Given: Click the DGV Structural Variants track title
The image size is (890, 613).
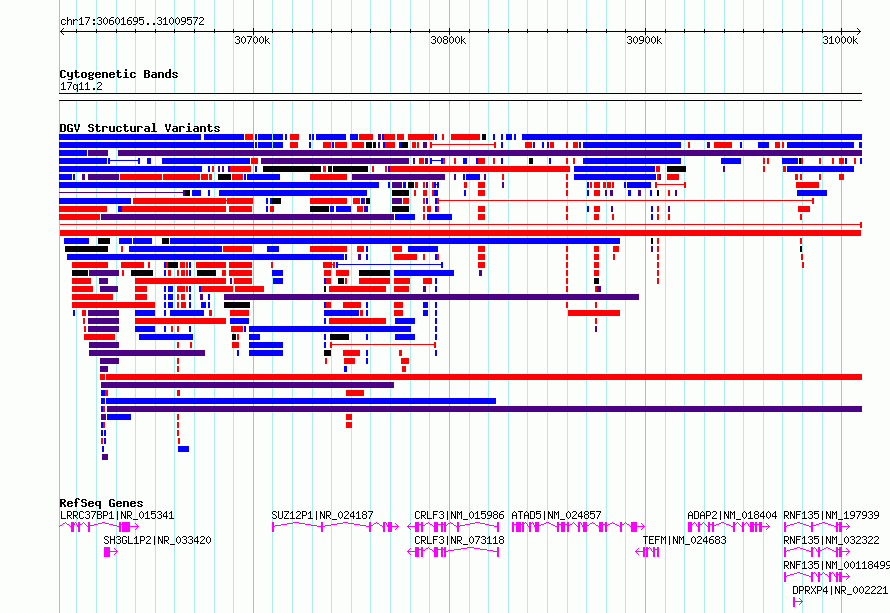Looking at the screenshot, I should point(140,128).
